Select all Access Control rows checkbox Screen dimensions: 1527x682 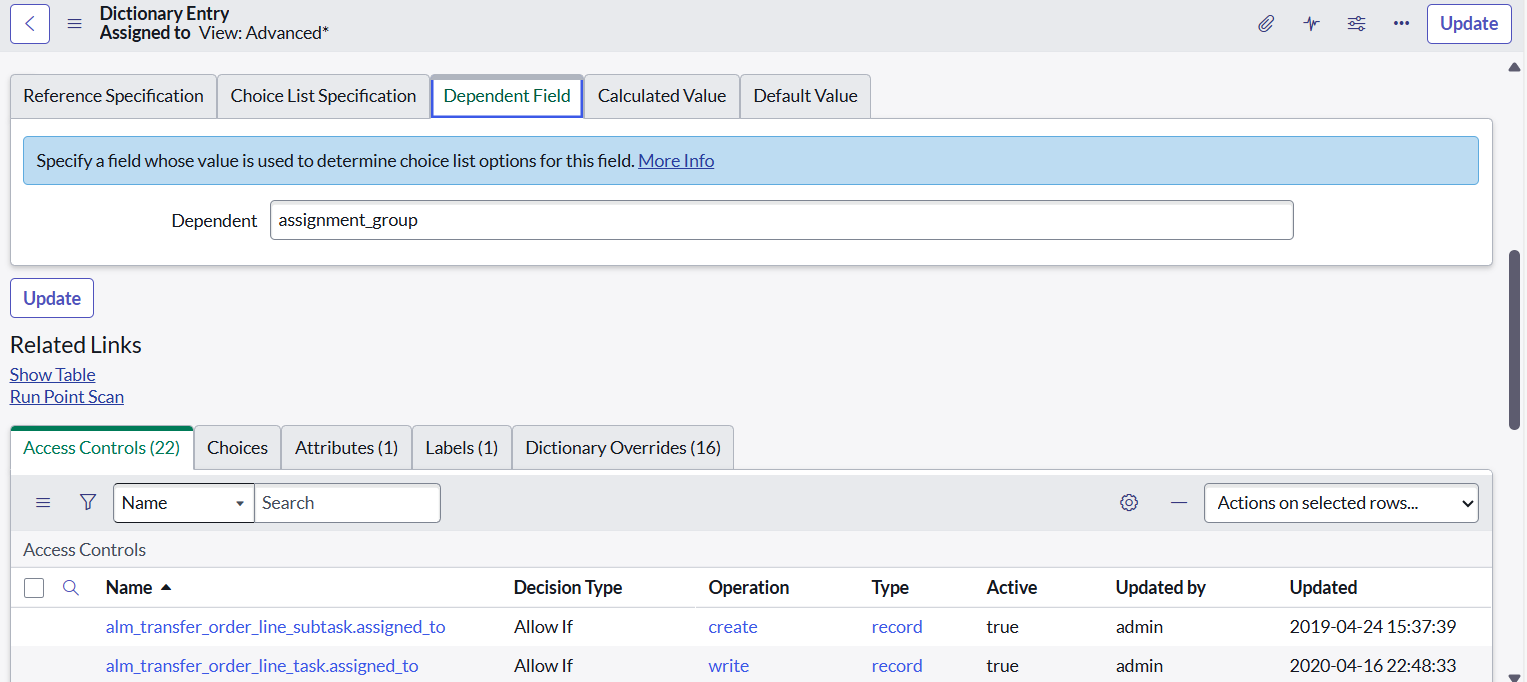pos(34,587)
